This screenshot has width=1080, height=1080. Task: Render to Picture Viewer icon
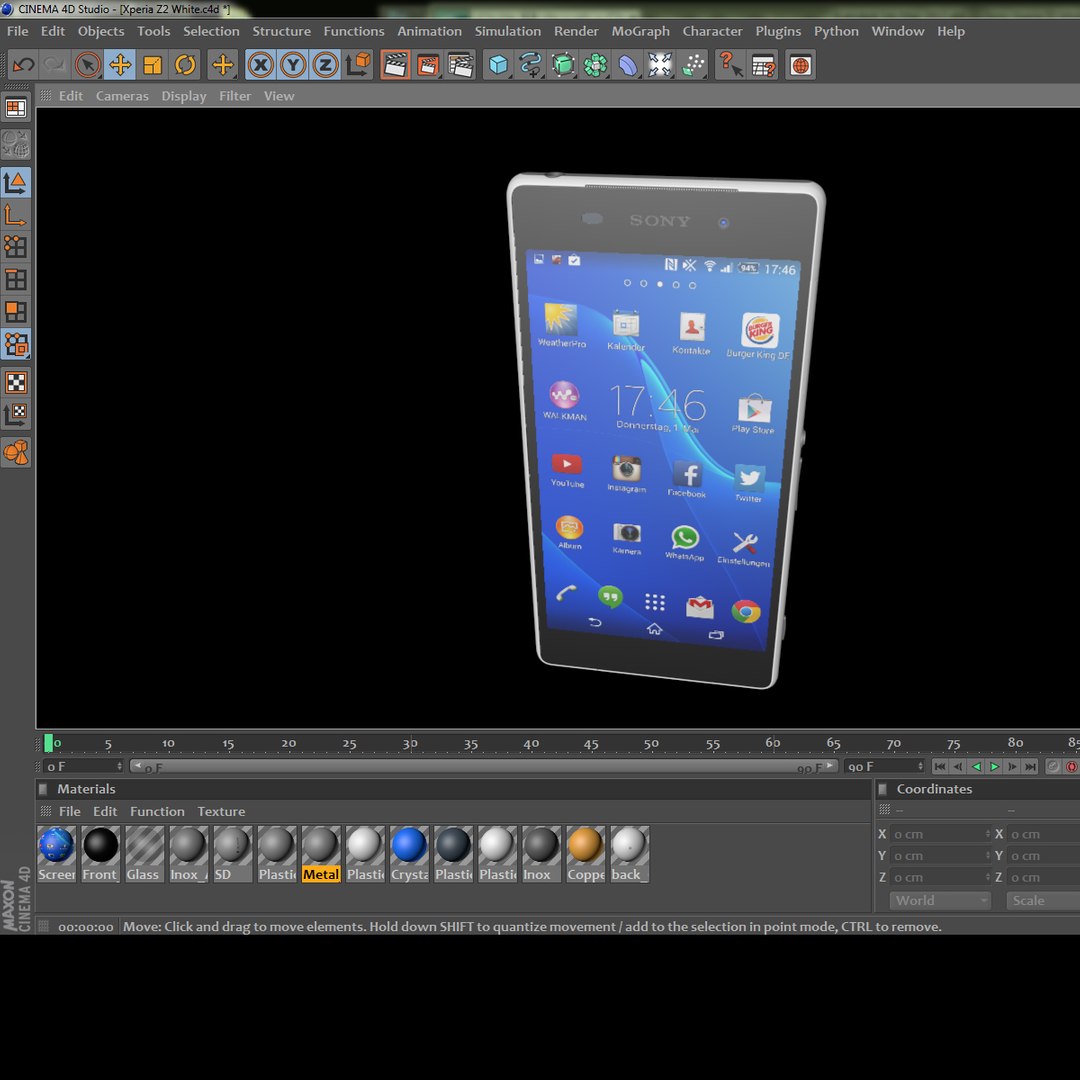(428, 65)
